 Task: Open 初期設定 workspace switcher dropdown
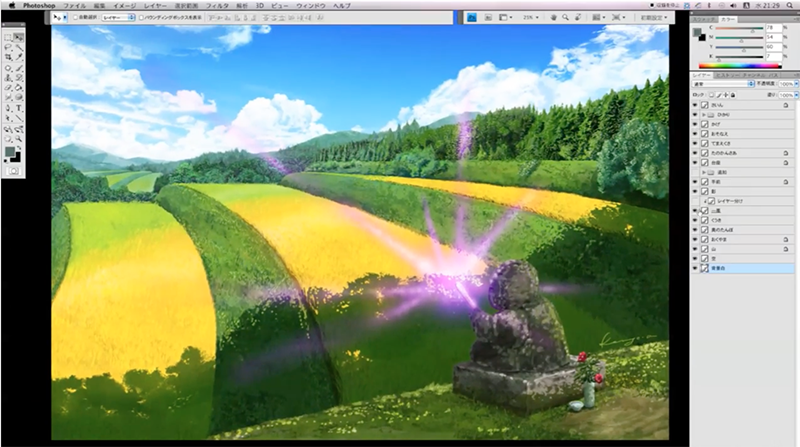[x=654, y=17]
